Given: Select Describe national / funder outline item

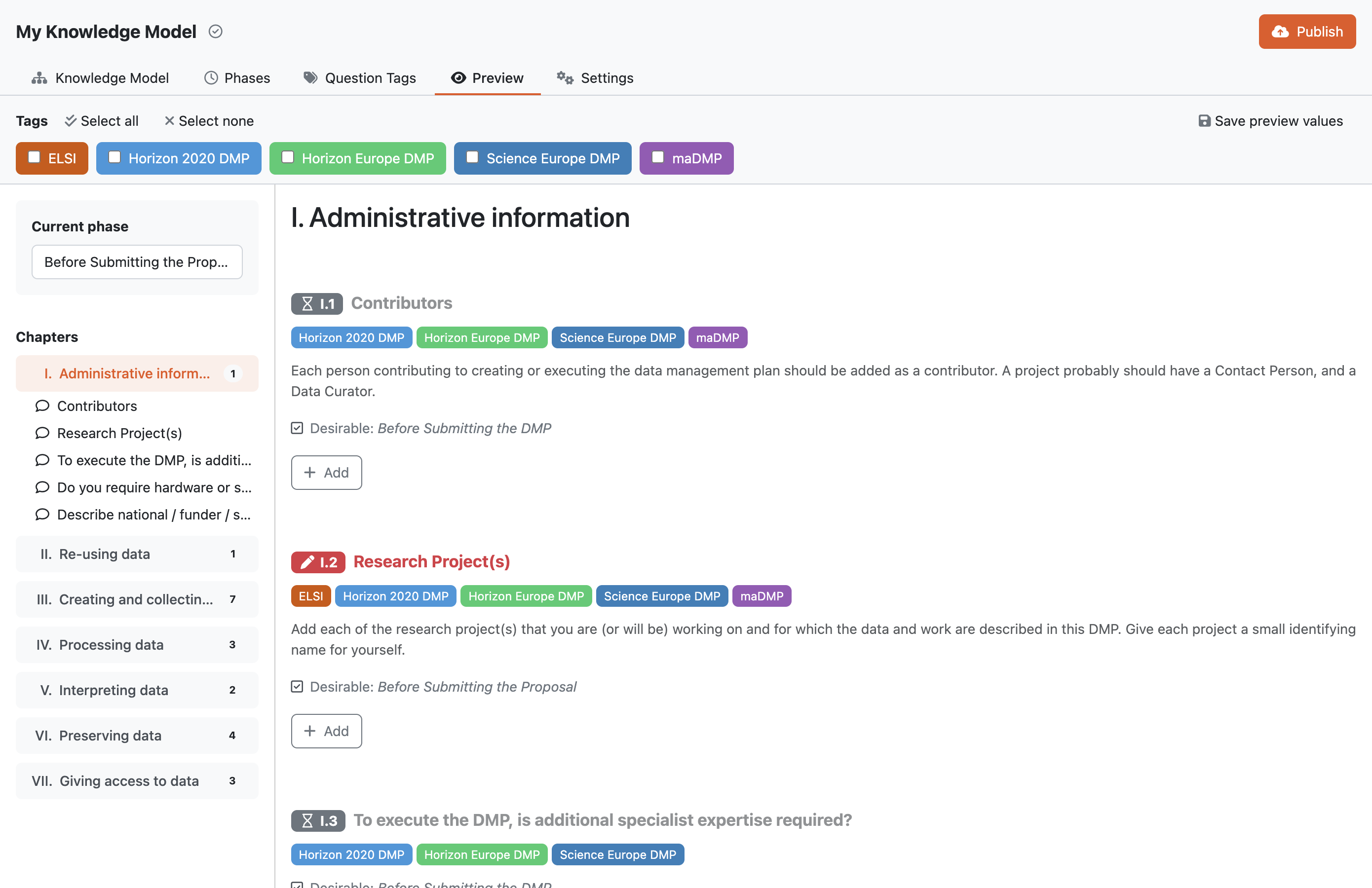Looking at the screenshot, I should click(154, 515).
